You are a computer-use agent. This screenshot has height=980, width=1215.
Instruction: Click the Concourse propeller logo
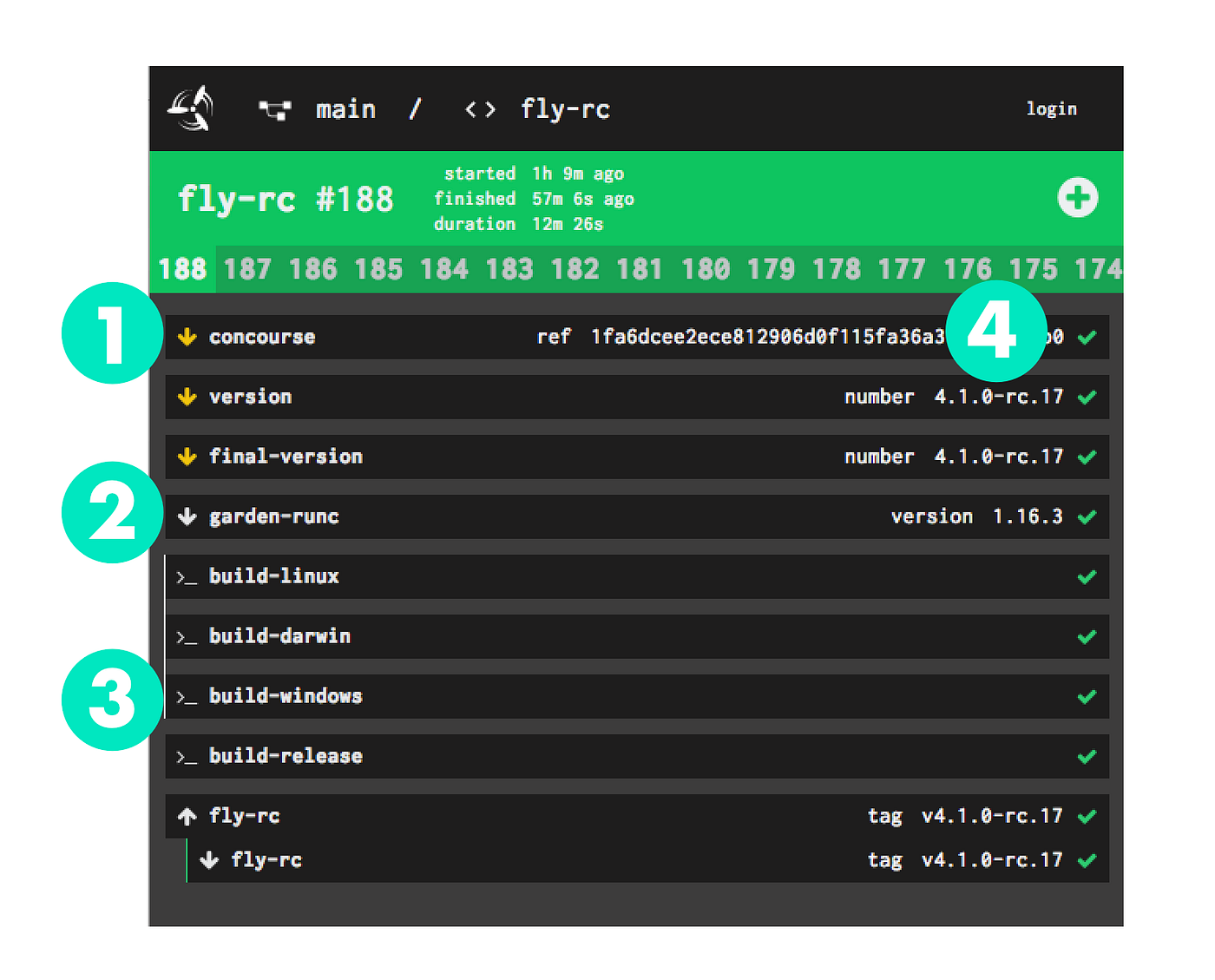point(190,109)
